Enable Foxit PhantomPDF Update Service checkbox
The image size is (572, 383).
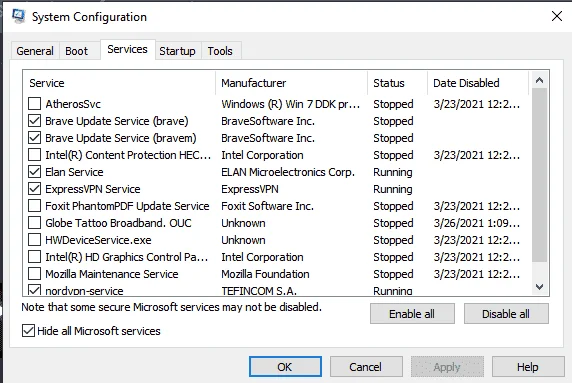34,206
